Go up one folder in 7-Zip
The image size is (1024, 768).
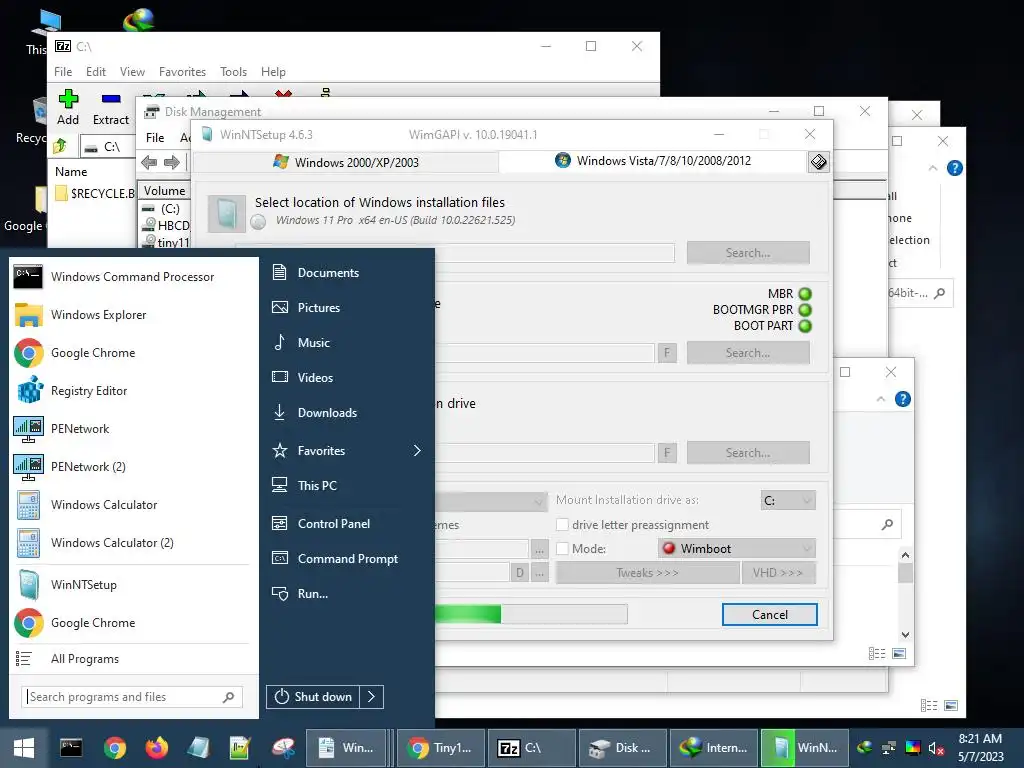[x=61, y=146]
